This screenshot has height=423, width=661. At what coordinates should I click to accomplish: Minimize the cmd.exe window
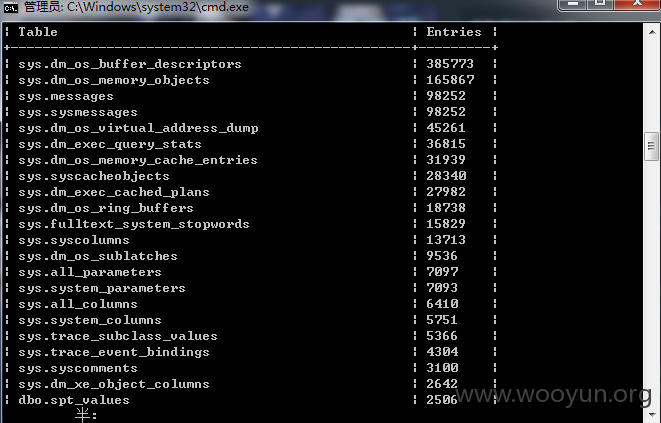pos(572,4)
